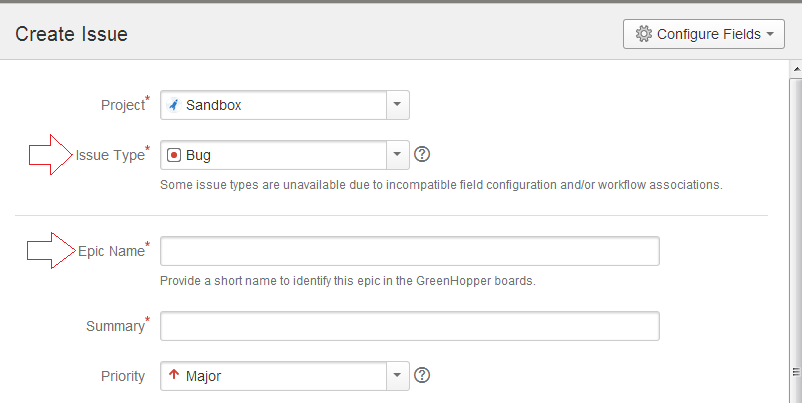The height and width of the screenshot is (403, 802).
Task: Click the red arrow pointing at Epic Name
Action: [51, 250]
